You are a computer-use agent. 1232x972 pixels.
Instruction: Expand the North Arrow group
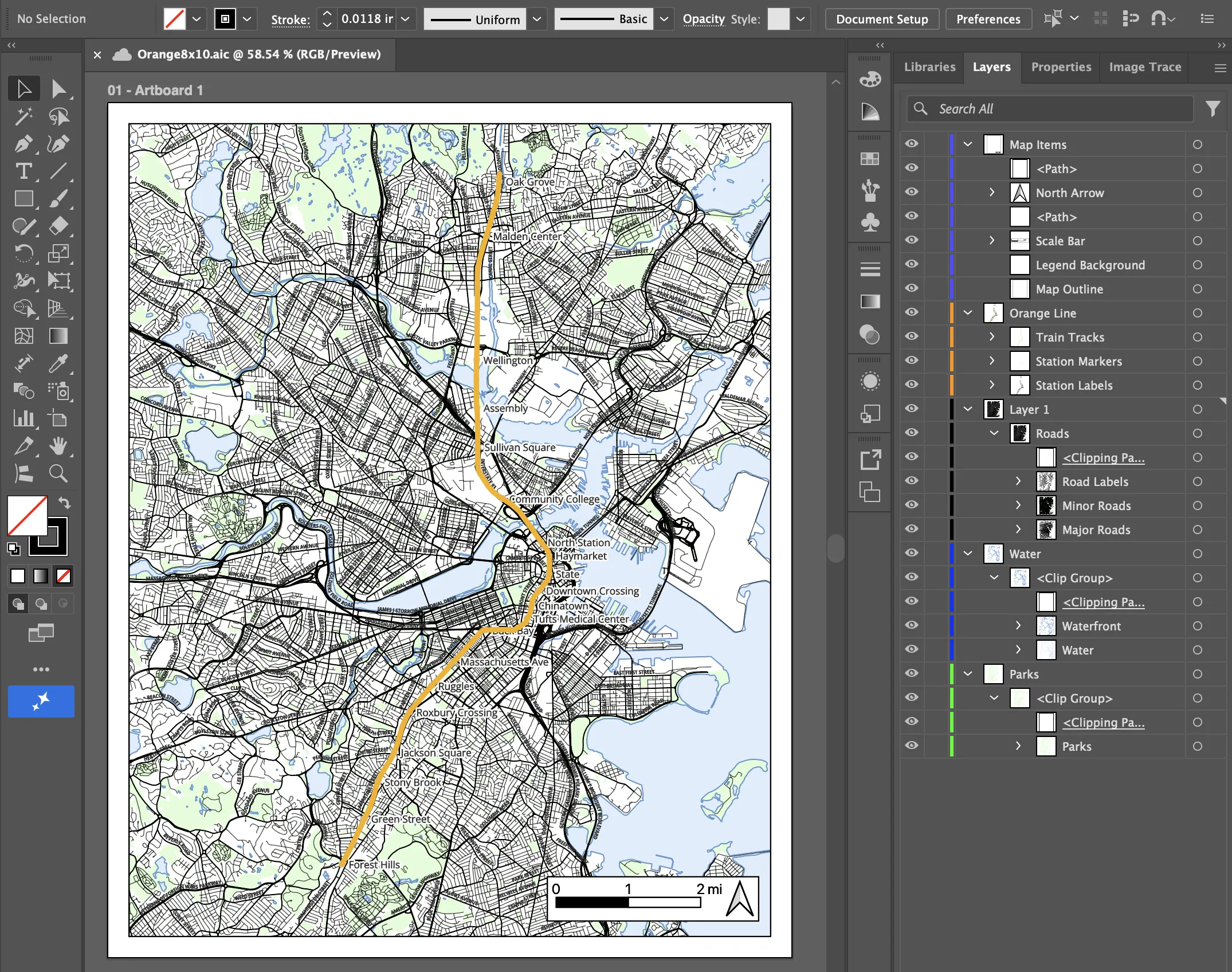(992, 193)
